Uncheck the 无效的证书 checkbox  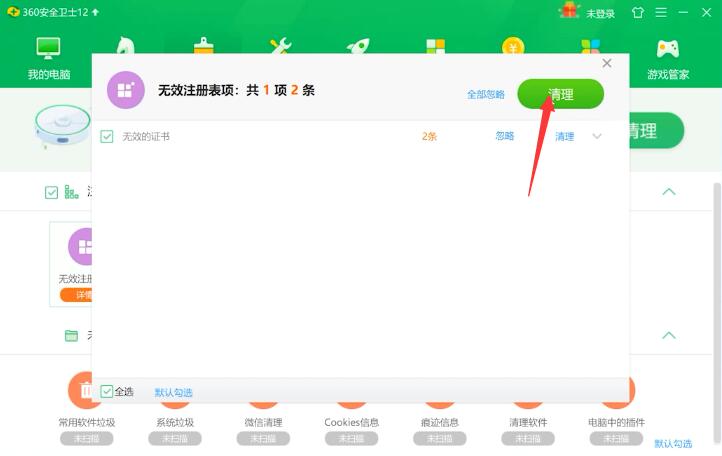(x=107, y=136)
